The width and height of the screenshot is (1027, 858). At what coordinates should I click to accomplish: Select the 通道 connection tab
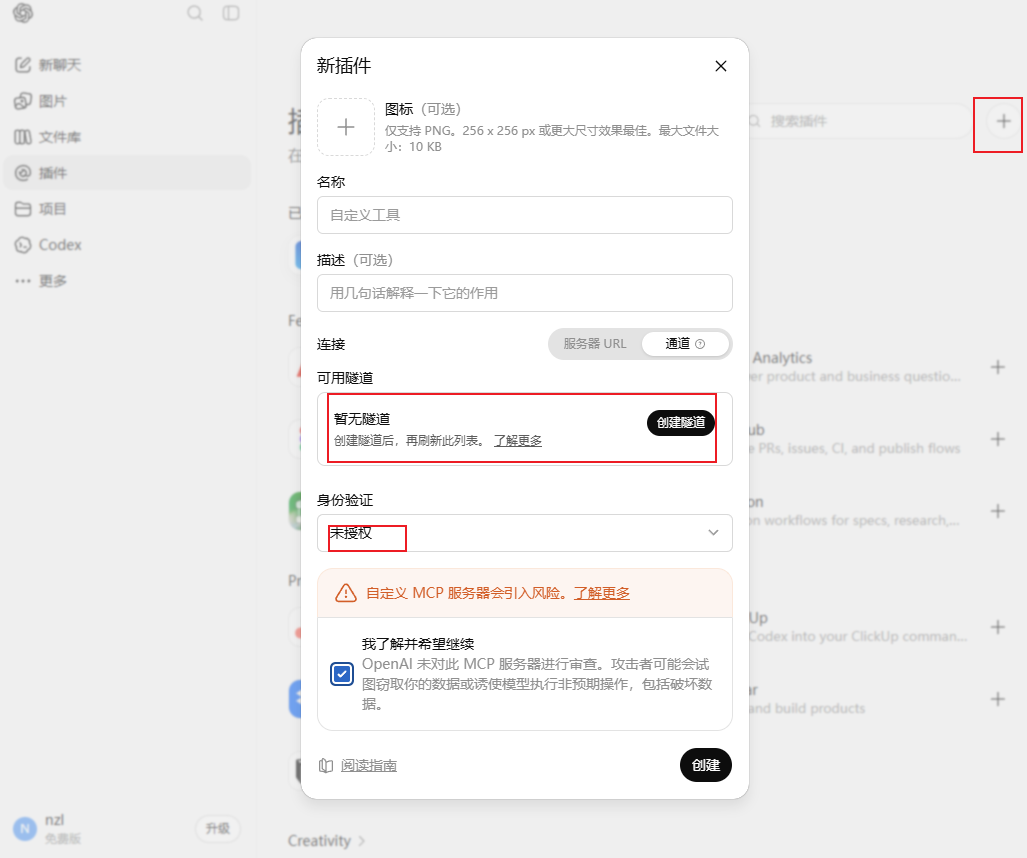[685, 344]
